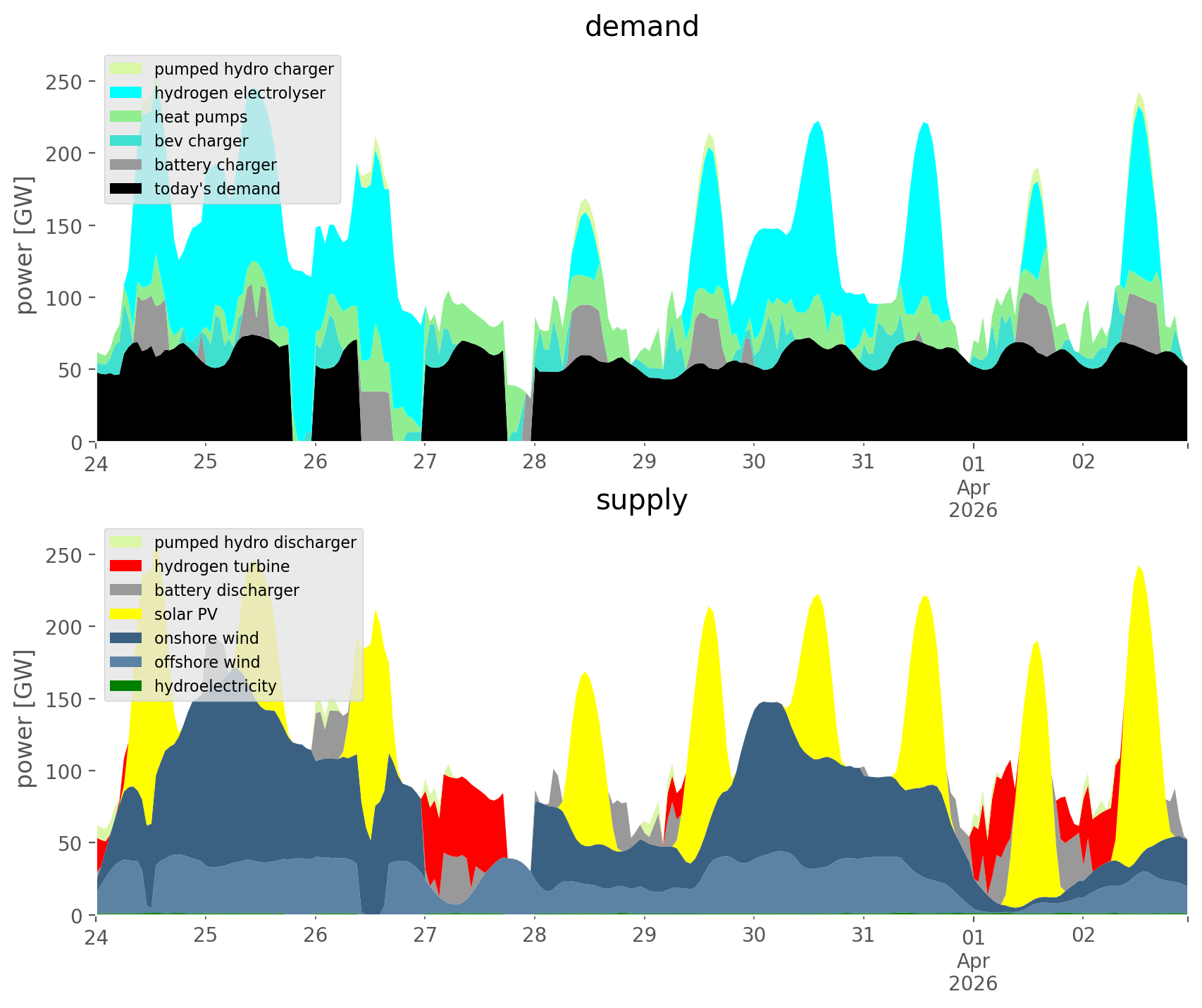This screenshot has height=1008, width=1202.
Task: Click the black today's demand legend swatch
Action: [126, 189]
